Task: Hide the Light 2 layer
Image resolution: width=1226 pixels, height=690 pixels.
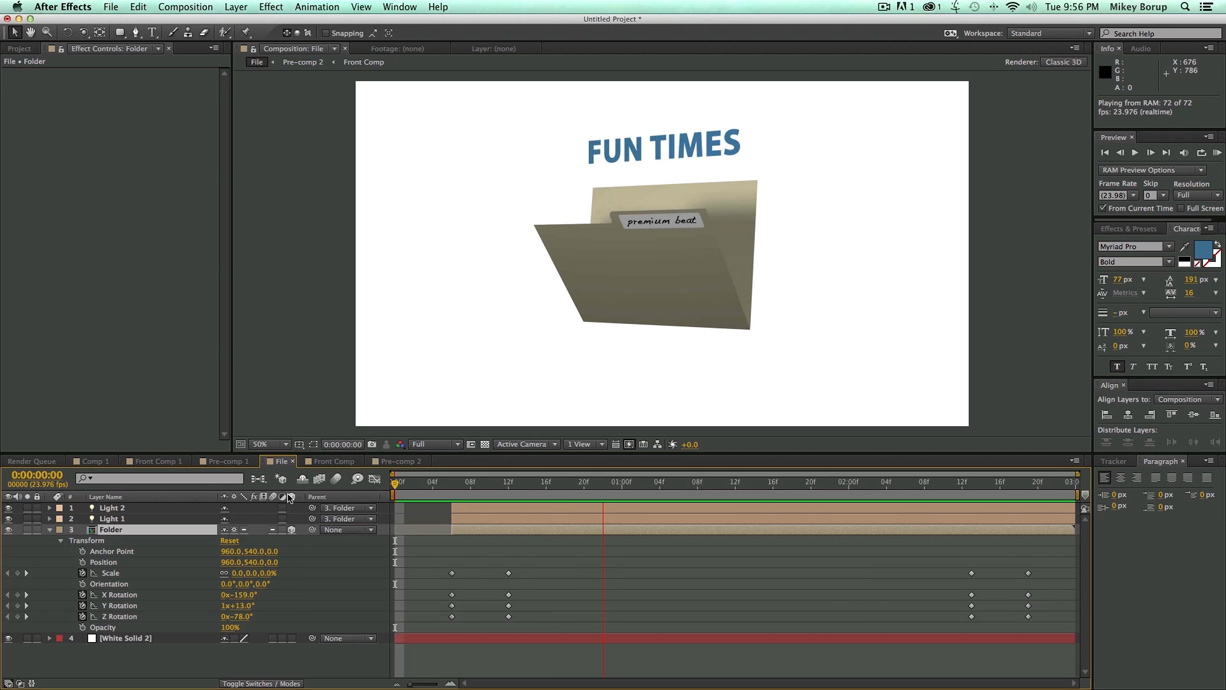Action: pyautogui.click(x=8, y=507)
